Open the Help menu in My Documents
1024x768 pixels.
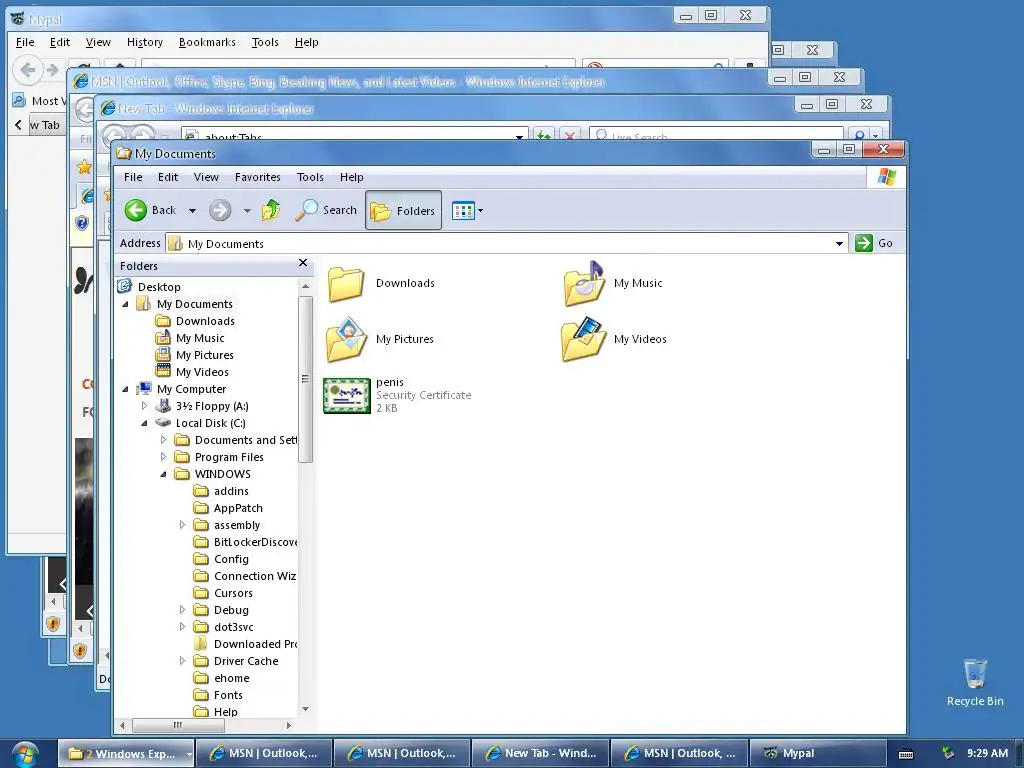[x=351, y=177]
